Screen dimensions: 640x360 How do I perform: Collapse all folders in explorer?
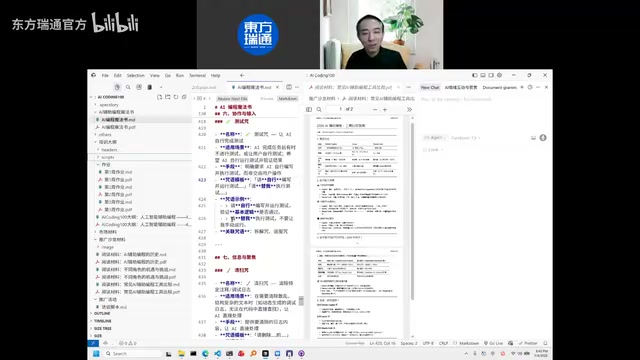pos(184,97)
